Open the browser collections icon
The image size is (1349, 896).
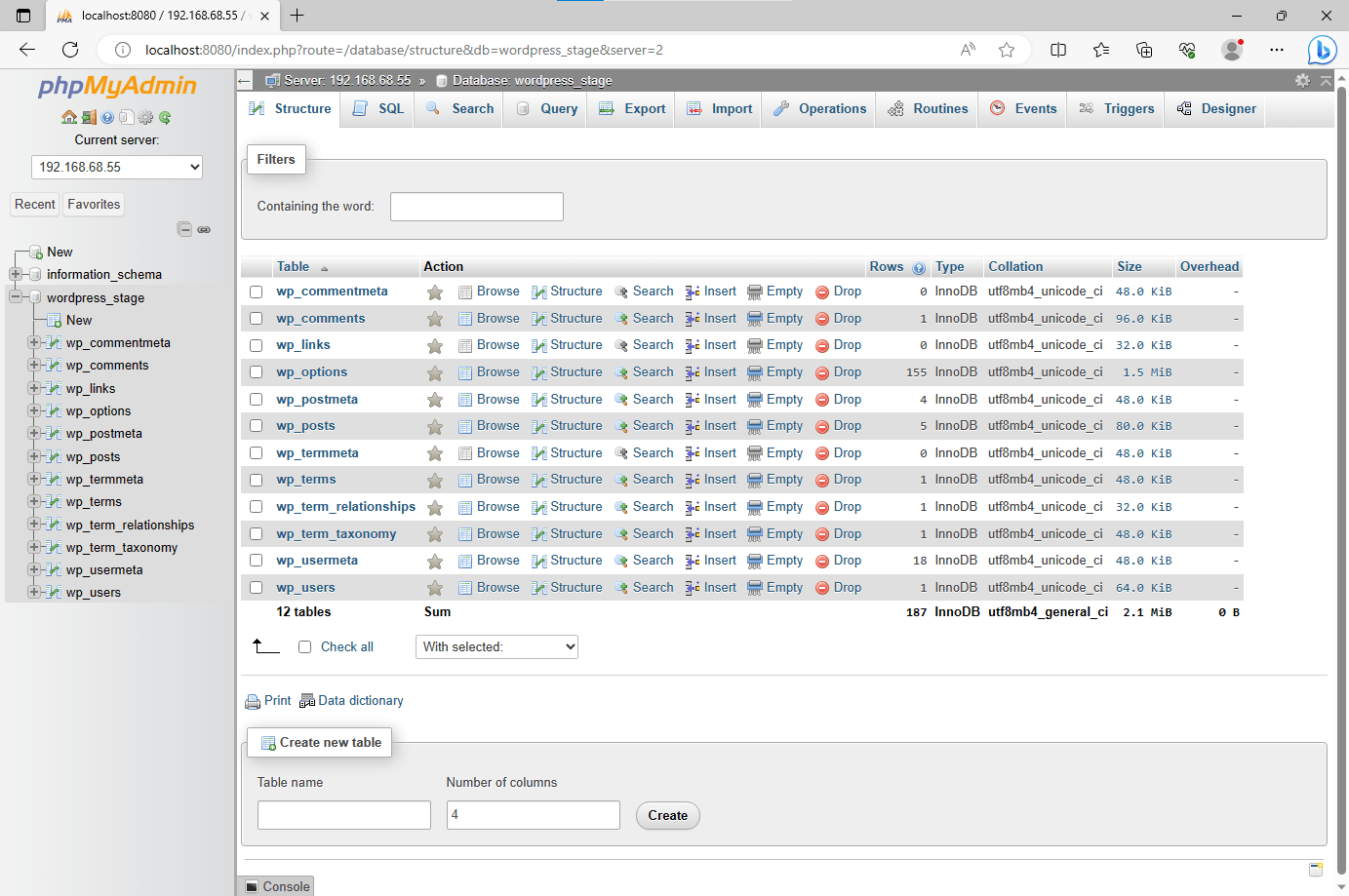pos(1144,50)
